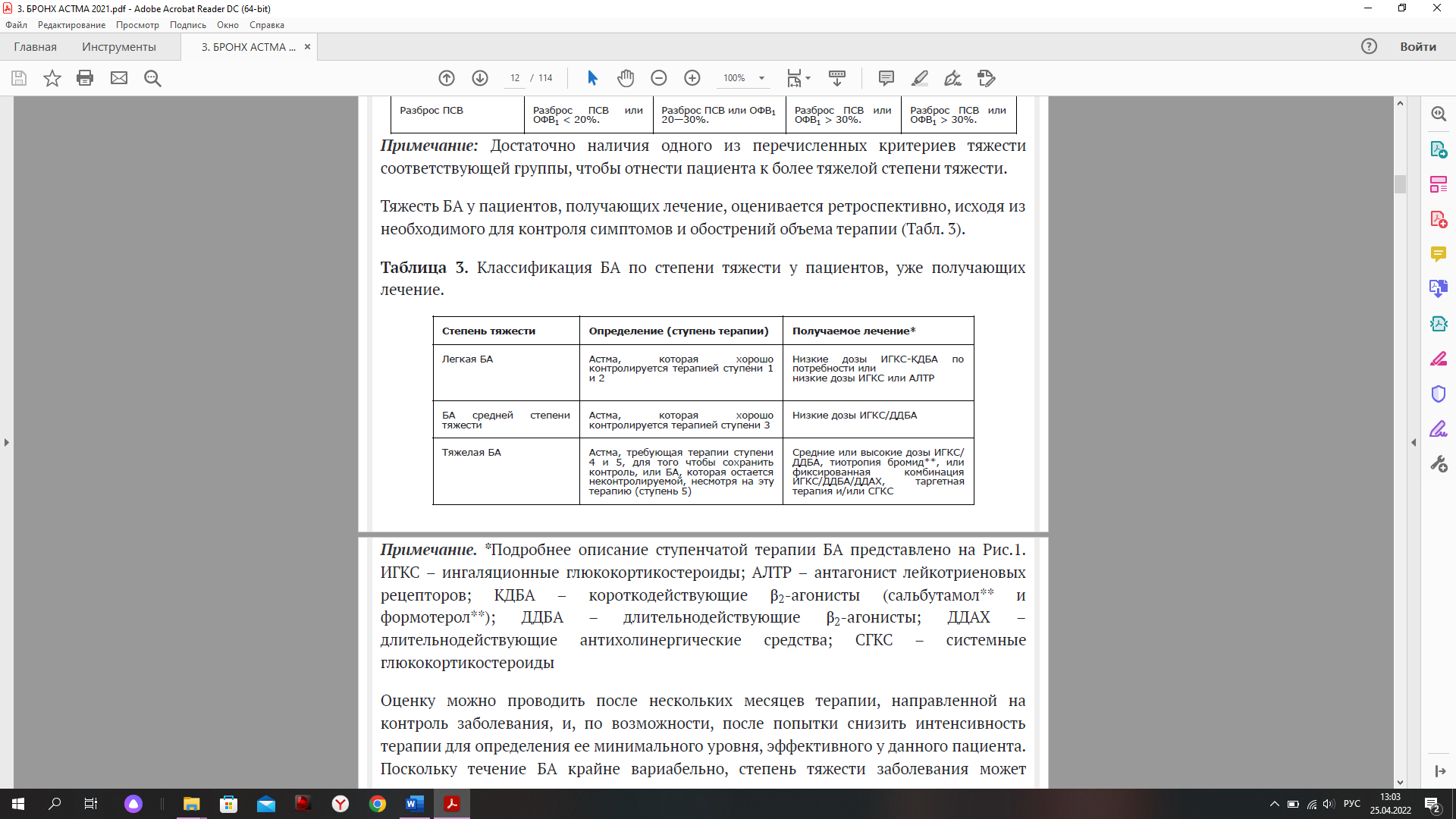
Task: Click Войти sign-in button
Action: (1418, 46)
